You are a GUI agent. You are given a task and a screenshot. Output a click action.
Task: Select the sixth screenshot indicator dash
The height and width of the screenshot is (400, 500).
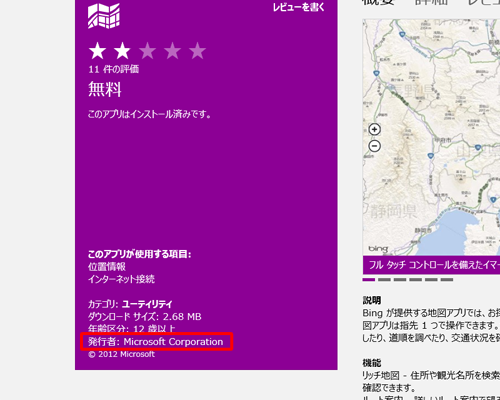coord(447,279)
